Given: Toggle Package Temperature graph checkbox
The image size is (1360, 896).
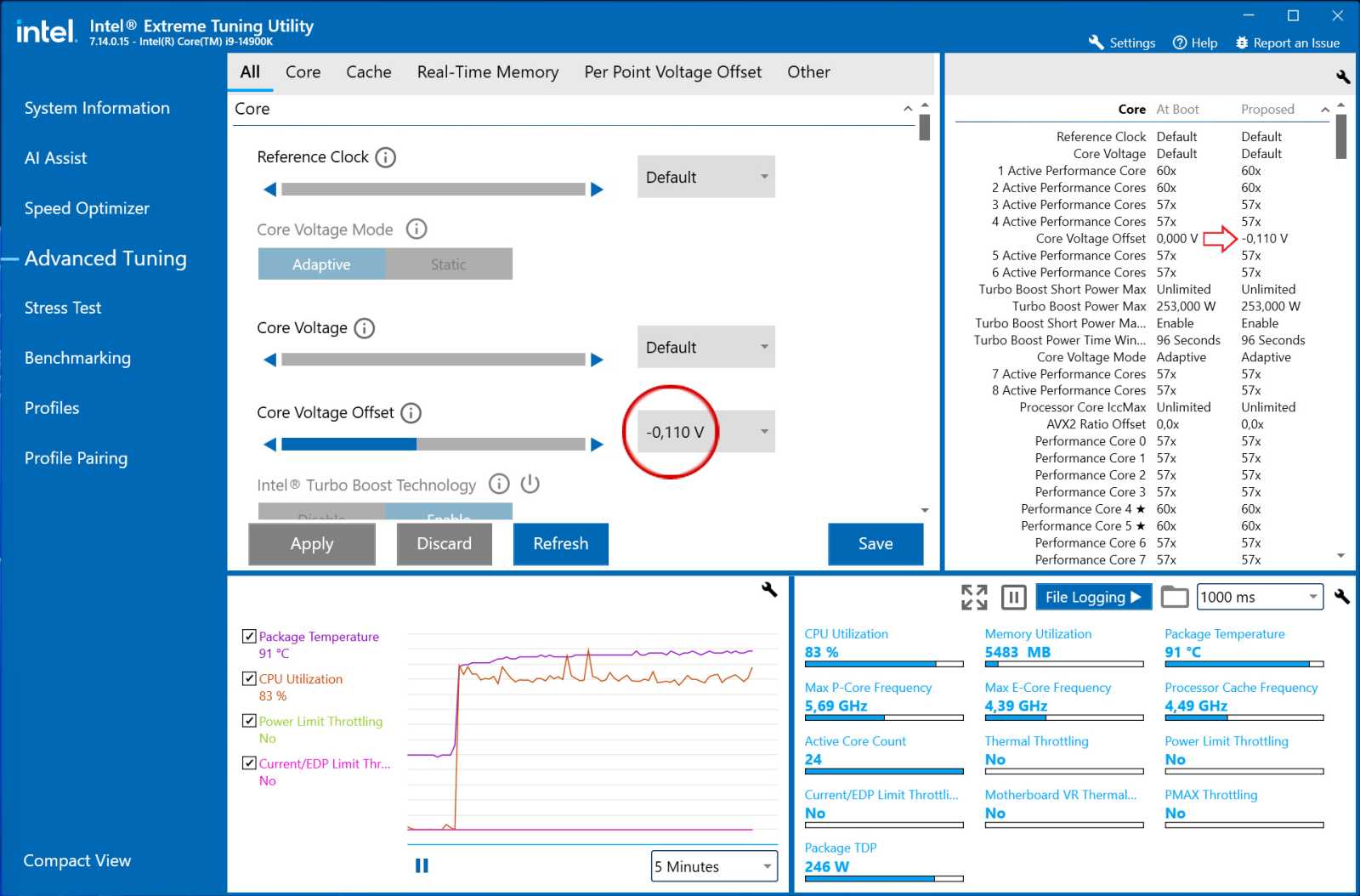Looking at the screenshot, I should (x=249, y=636).
